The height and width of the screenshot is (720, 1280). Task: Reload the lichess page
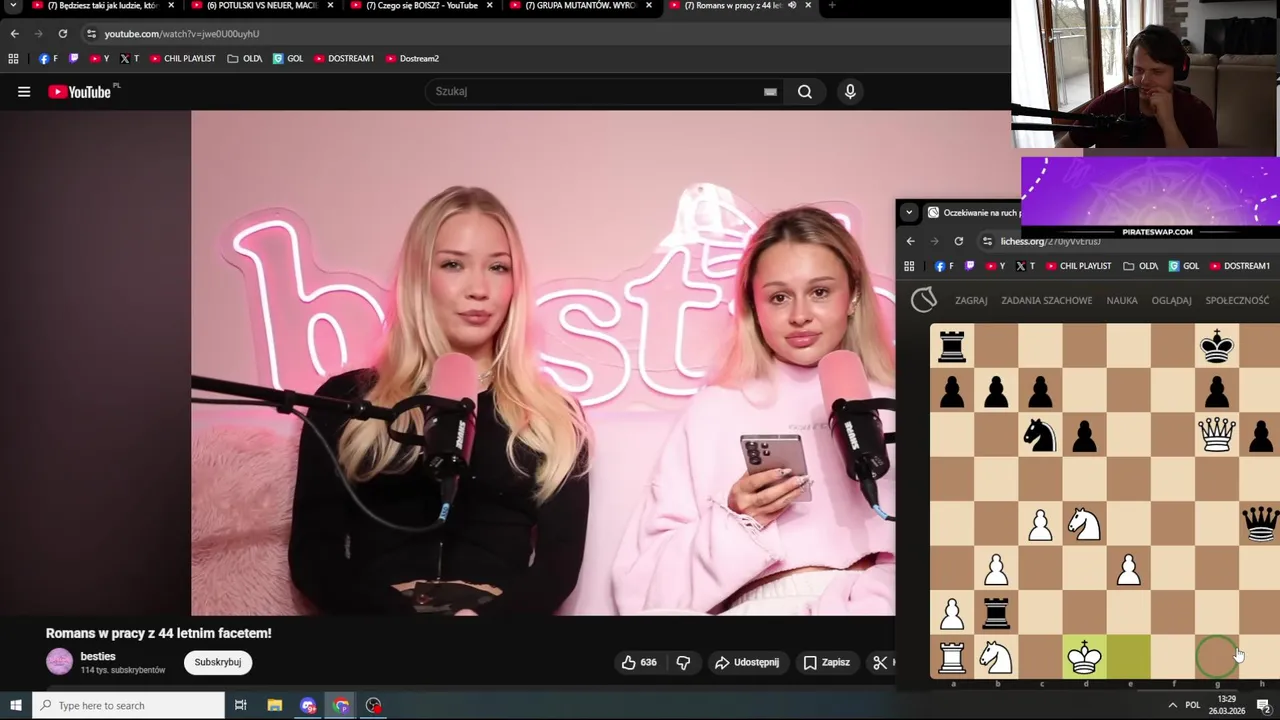point(958,241)
